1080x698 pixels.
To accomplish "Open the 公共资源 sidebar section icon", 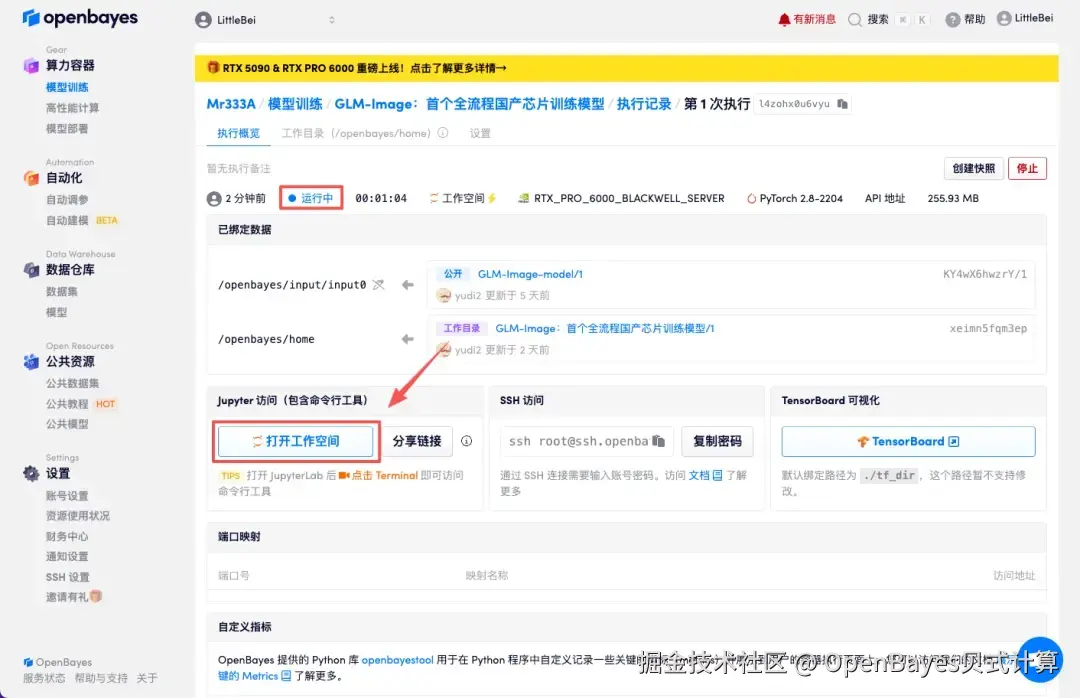I will (31, 362).
